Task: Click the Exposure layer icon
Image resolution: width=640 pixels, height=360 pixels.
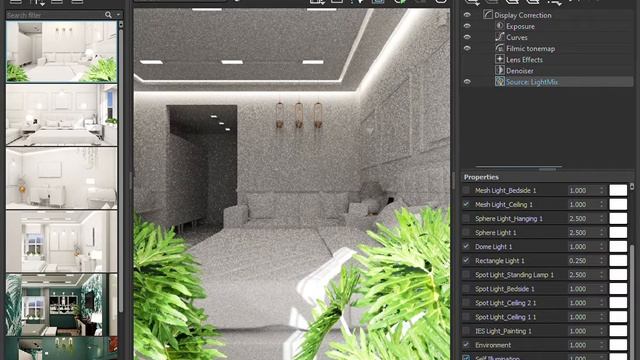Action: coord(500,26)
